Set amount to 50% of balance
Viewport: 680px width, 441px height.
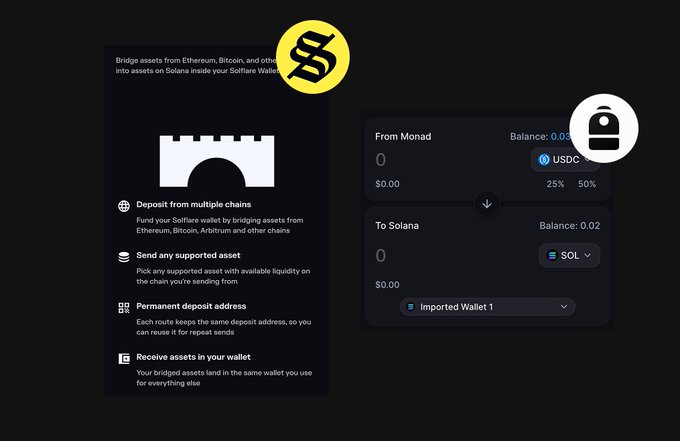[587, 184]
